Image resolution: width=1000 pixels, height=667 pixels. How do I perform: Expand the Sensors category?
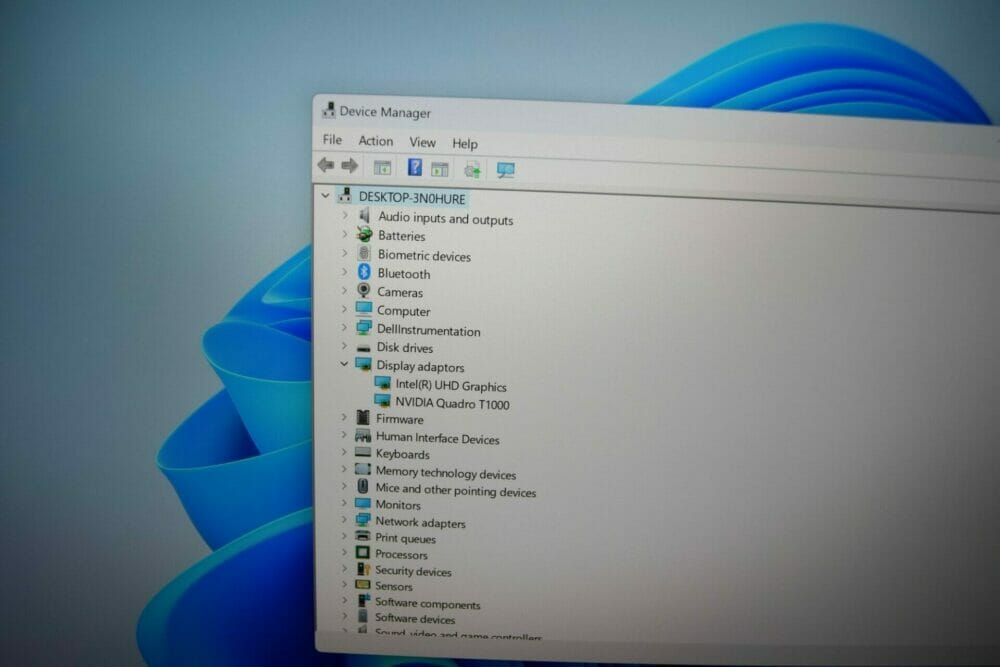click(x=344, y=585)
